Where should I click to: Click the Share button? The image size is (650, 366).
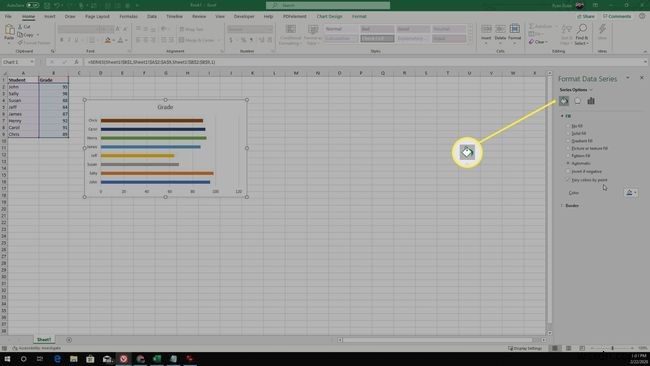tap(586, 16)
